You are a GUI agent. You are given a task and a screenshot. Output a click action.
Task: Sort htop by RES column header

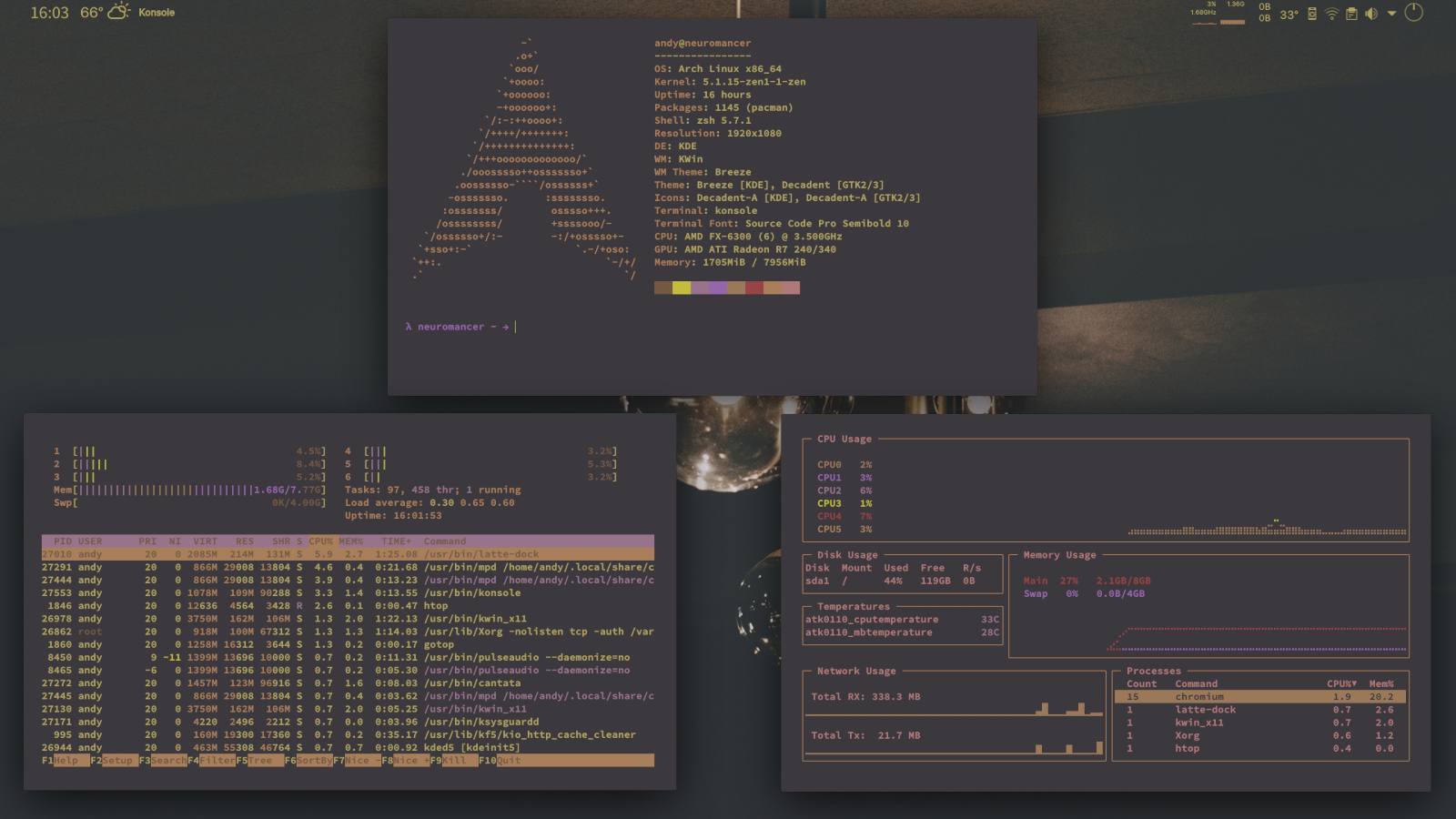[245, 541]
